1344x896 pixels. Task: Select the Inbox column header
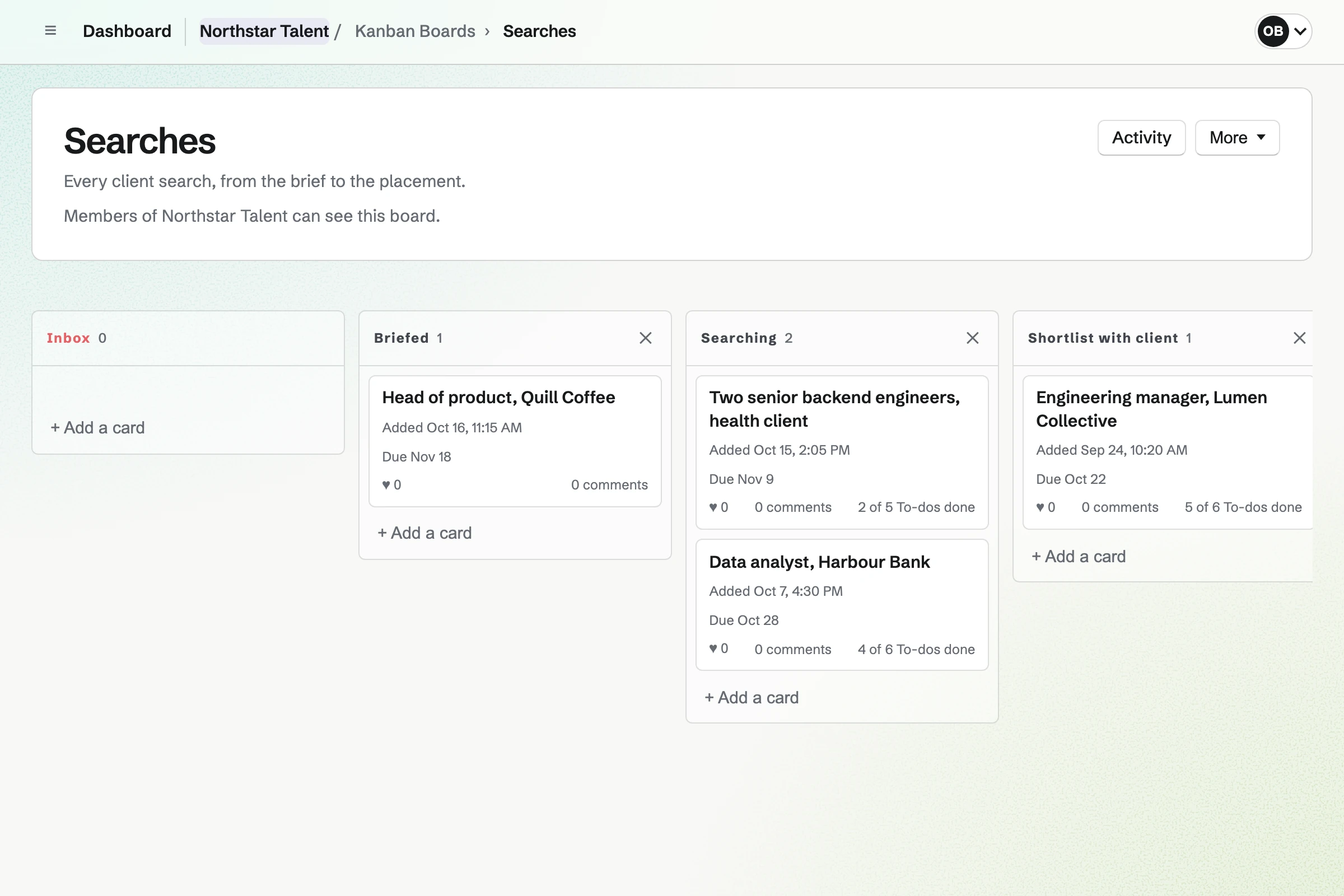(68, 338)
